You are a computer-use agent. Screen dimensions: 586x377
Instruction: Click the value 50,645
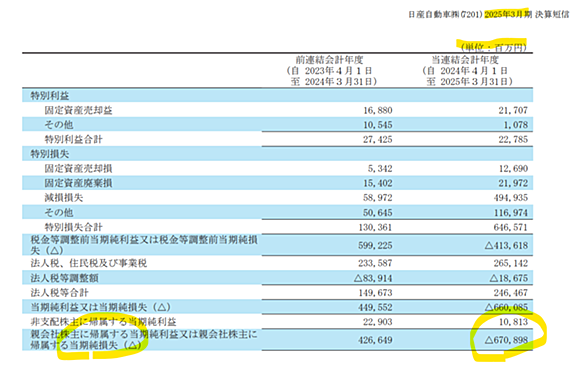[378, 213]
